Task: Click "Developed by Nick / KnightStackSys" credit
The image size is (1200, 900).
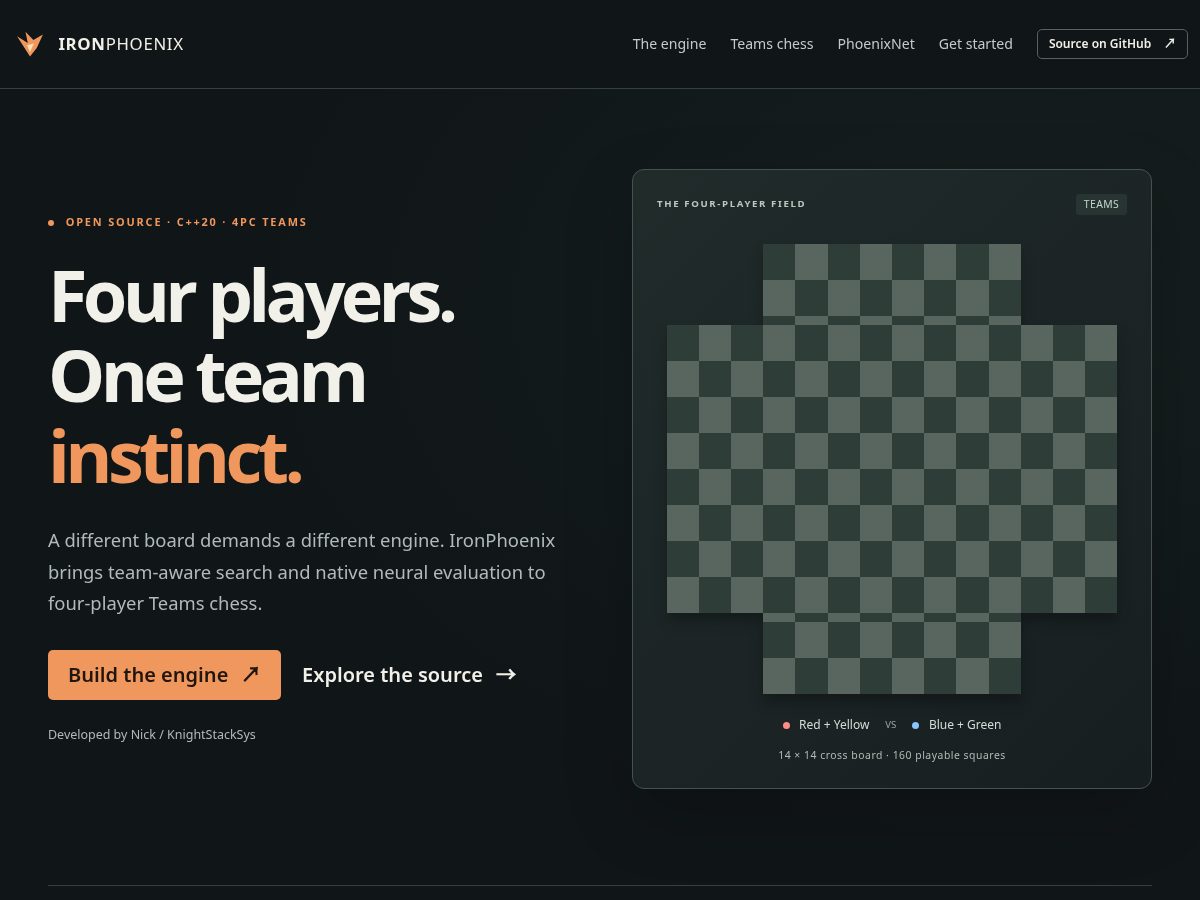Action: pyautogui.click(x=152, y=735)
